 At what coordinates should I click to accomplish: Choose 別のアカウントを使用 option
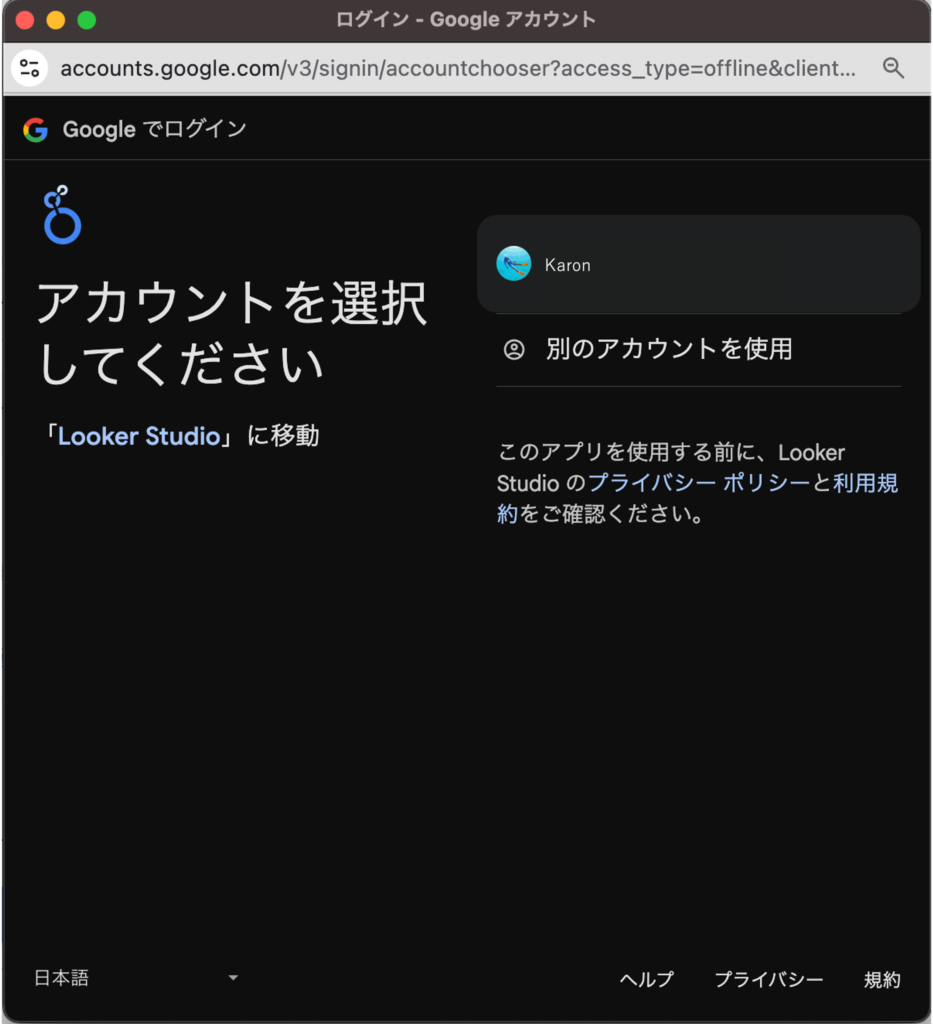click(669, 349)
